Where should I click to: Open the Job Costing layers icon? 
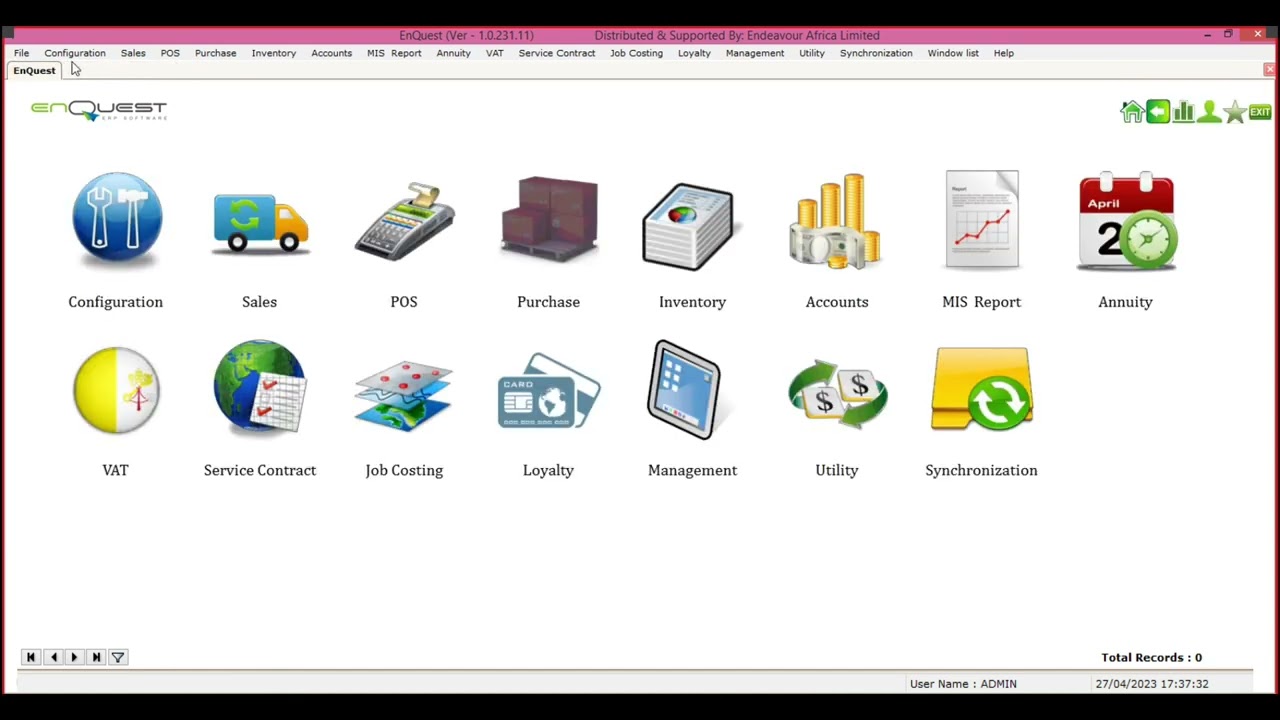(x=404, y=395)
